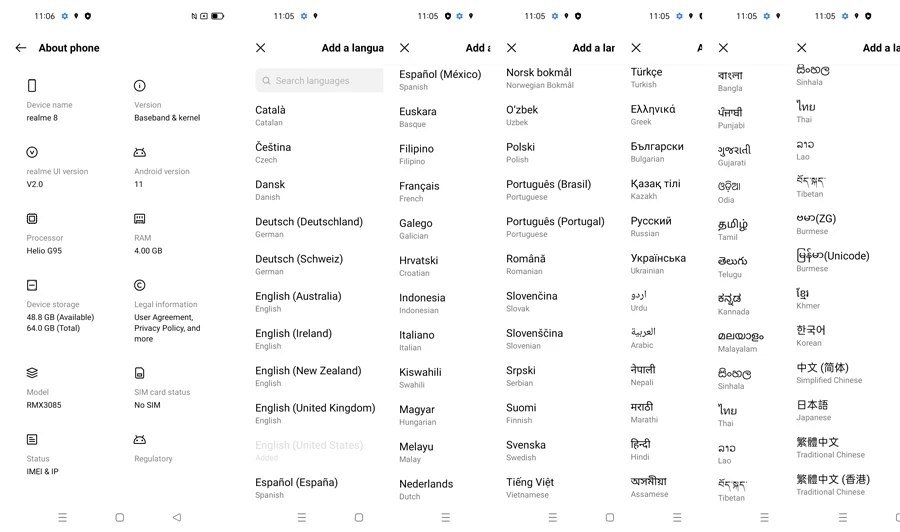Screen dimensions: 900x532
Task: Tap the Device storage icon
Action: tap(32, 285)
